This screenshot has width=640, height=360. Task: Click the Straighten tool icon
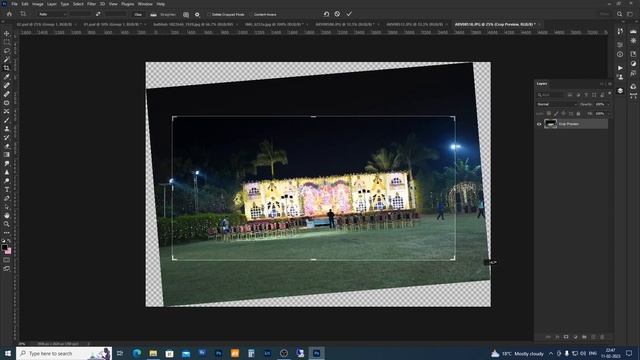[153, 14]
